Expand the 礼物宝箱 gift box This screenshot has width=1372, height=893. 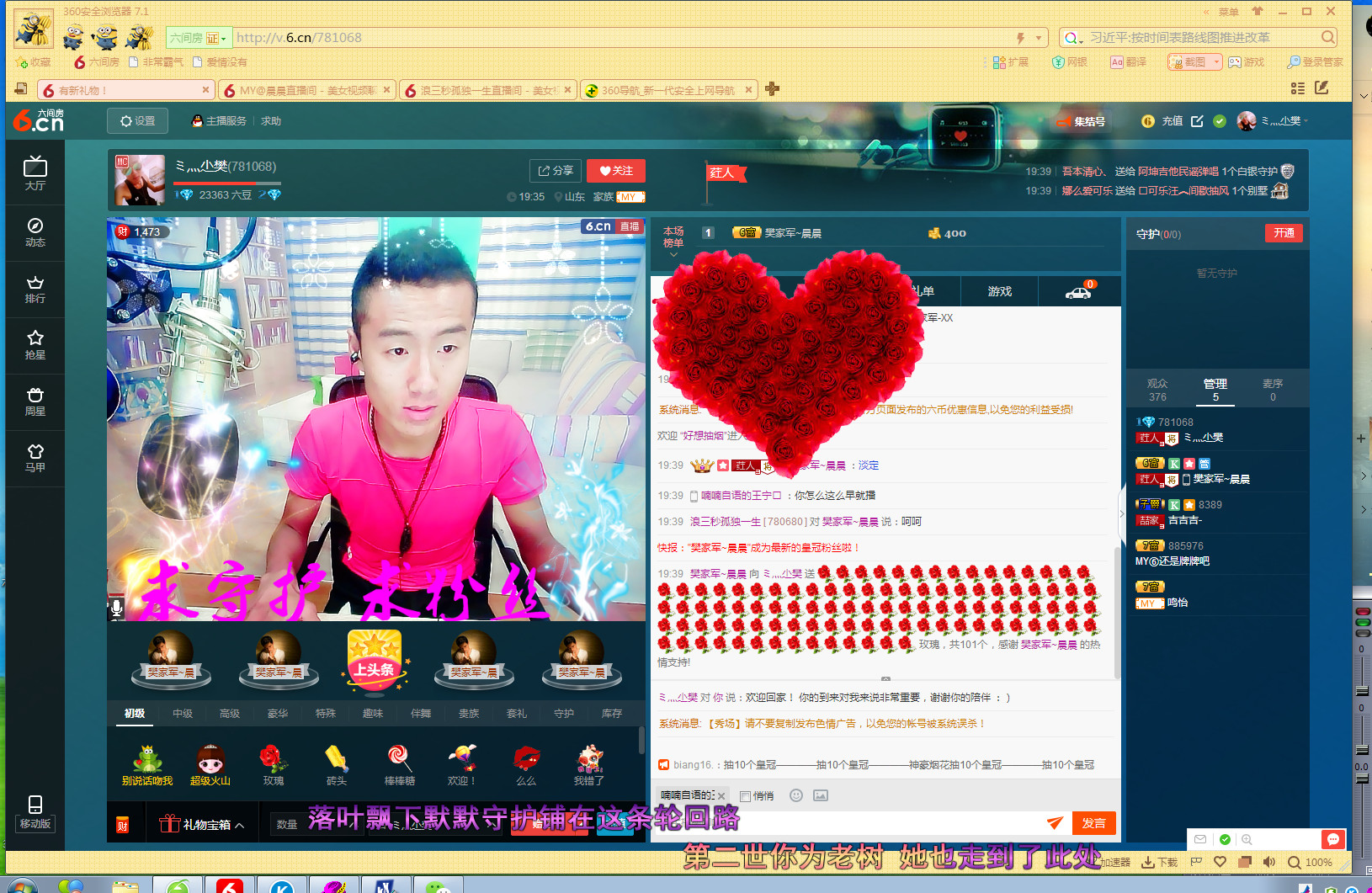pos(201,824)
